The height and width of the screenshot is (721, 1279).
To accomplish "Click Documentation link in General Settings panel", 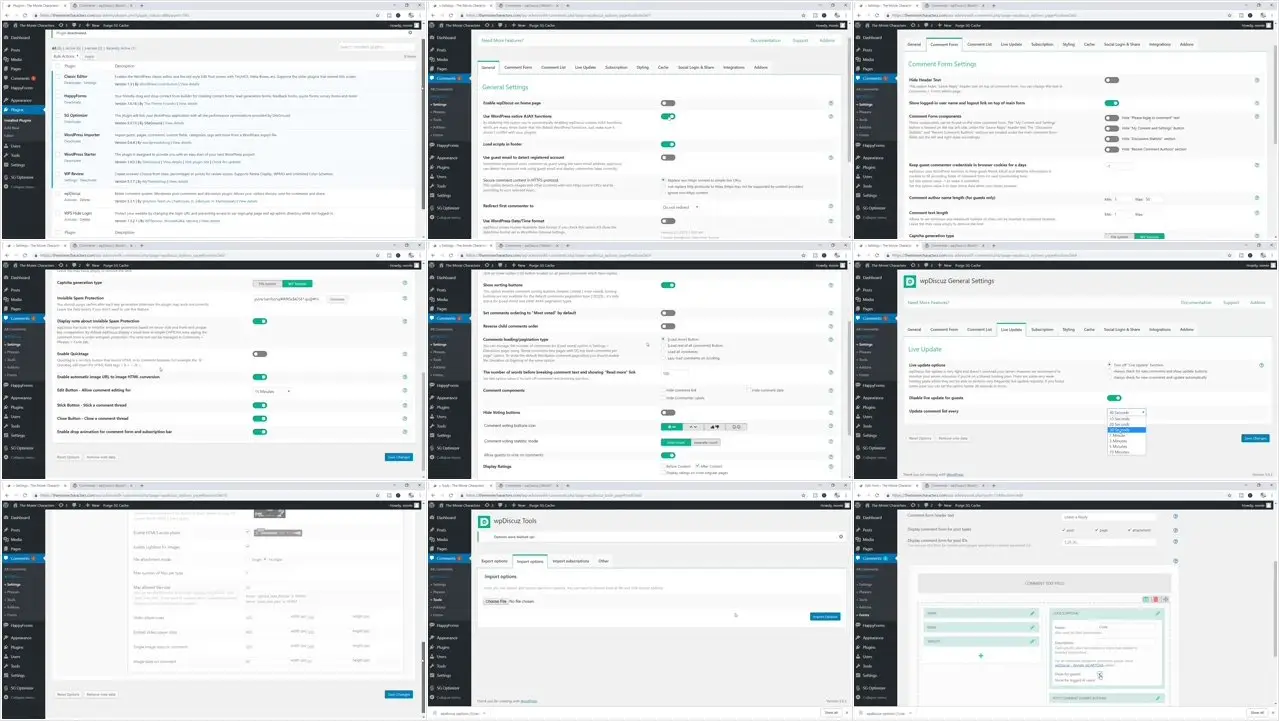I will tap(765, 41).
